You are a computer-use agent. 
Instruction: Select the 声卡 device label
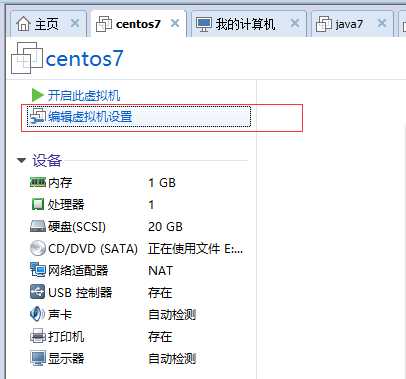(60, 315)
